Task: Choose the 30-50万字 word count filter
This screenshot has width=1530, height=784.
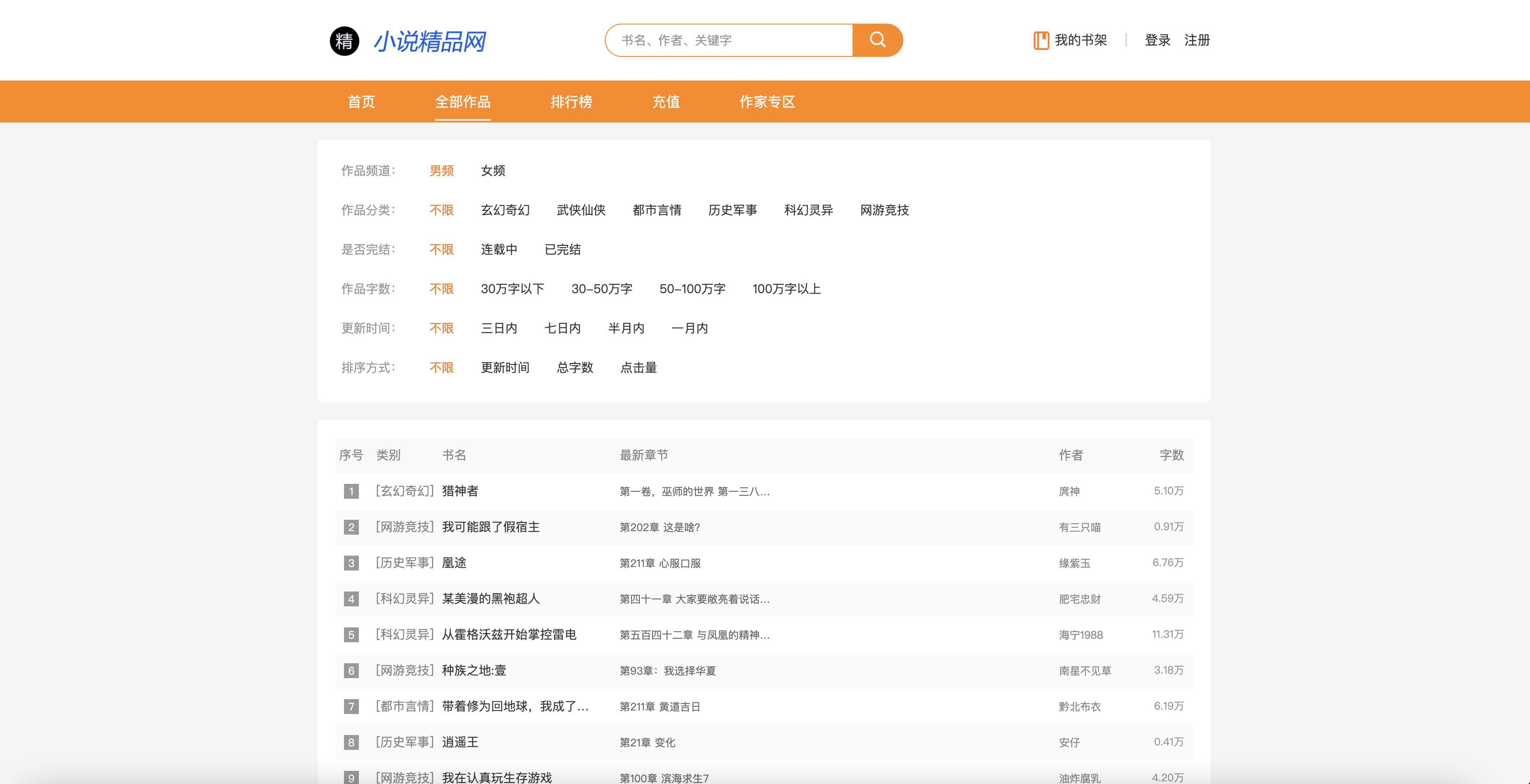Action: tap(601, 289)
